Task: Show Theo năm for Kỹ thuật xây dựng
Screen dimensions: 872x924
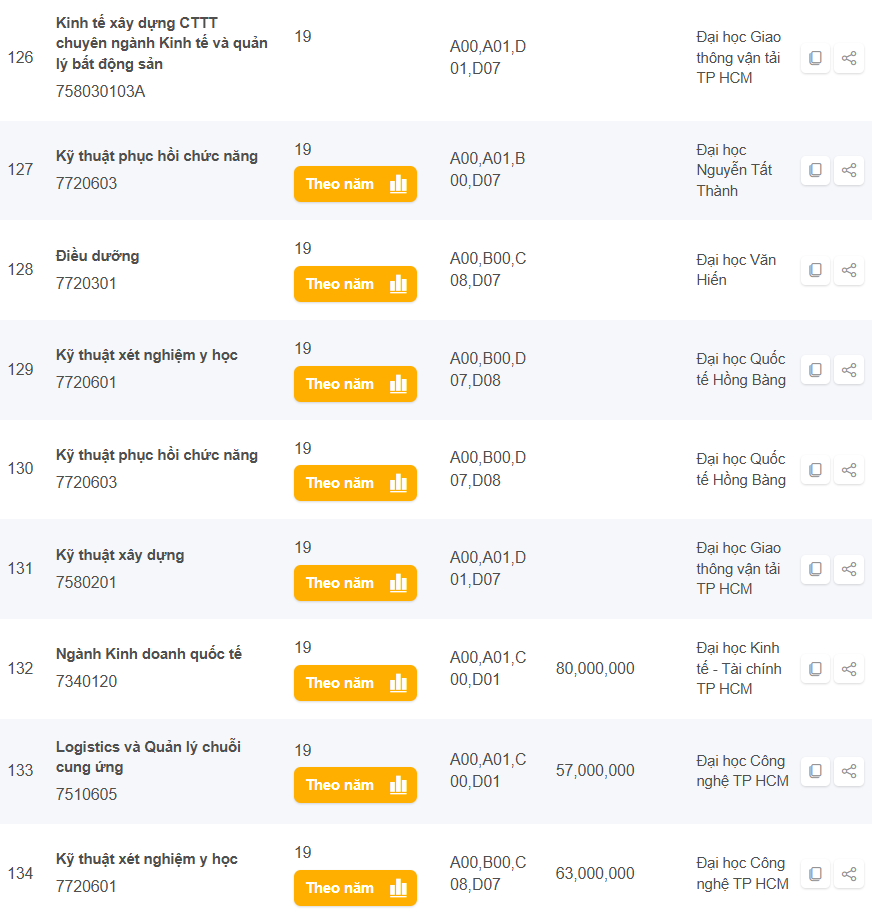Action: (355, 583)
